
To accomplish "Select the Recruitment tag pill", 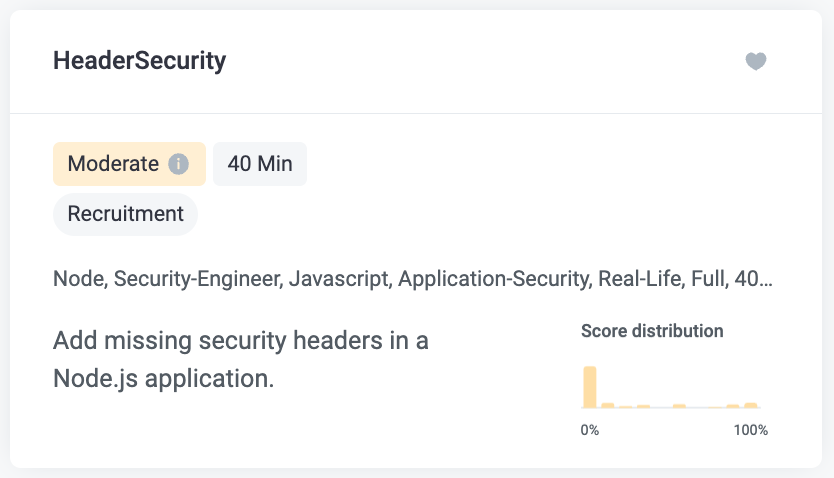I will coord(126,214).
